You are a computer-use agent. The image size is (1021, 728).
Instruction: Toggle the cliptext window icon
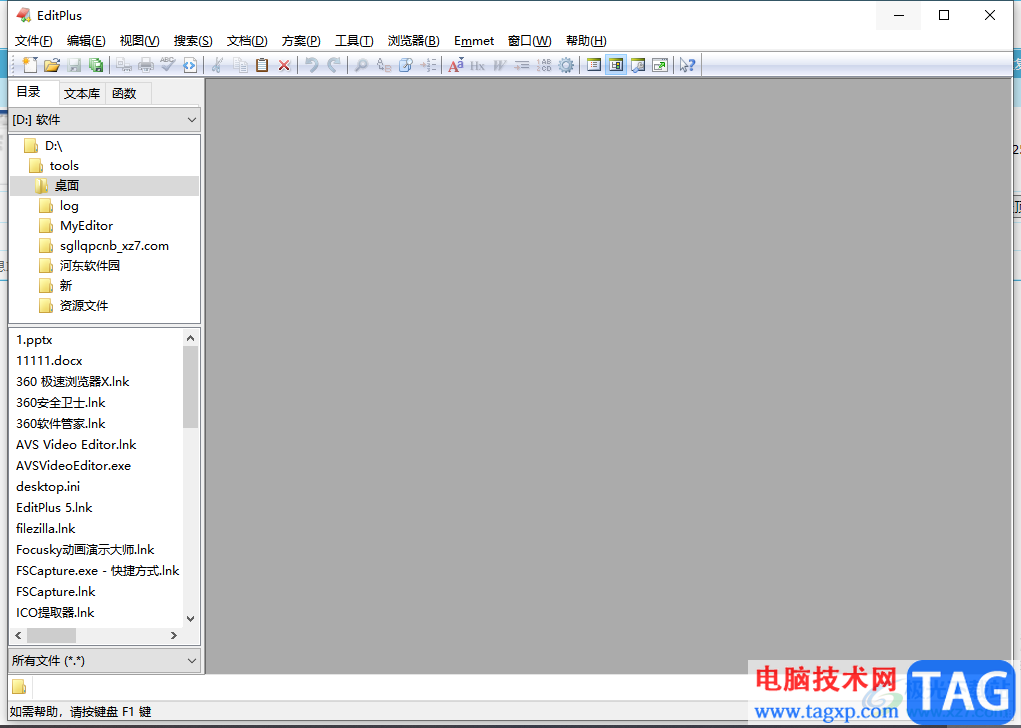coord(593,64)
